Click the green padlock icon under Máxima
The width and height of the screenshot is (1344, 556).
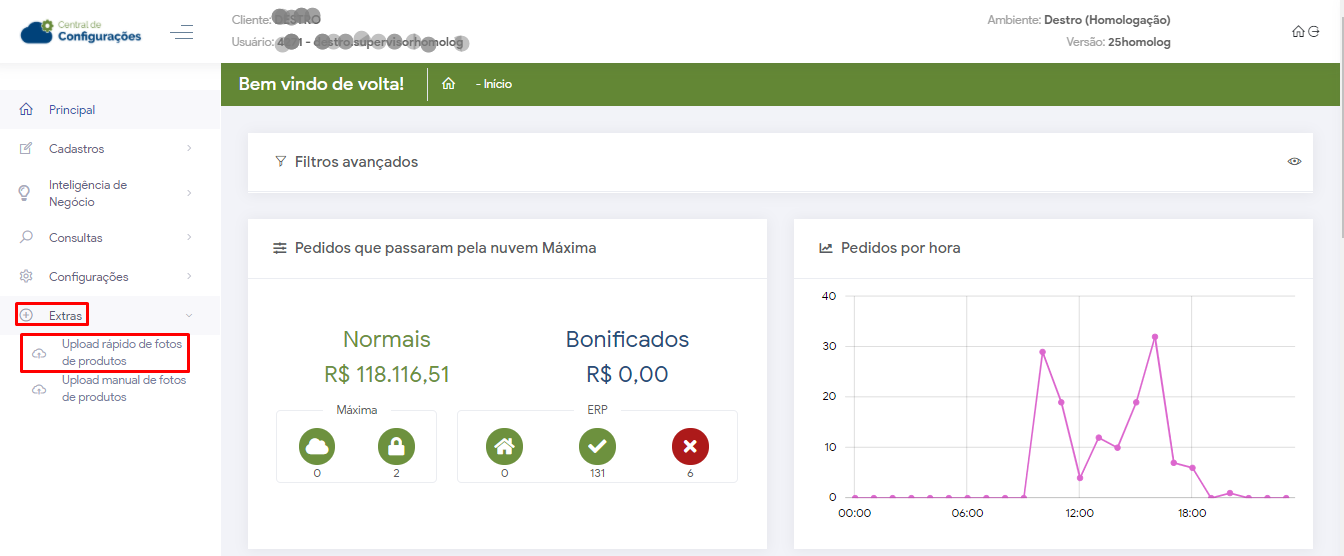click(396, 446)
